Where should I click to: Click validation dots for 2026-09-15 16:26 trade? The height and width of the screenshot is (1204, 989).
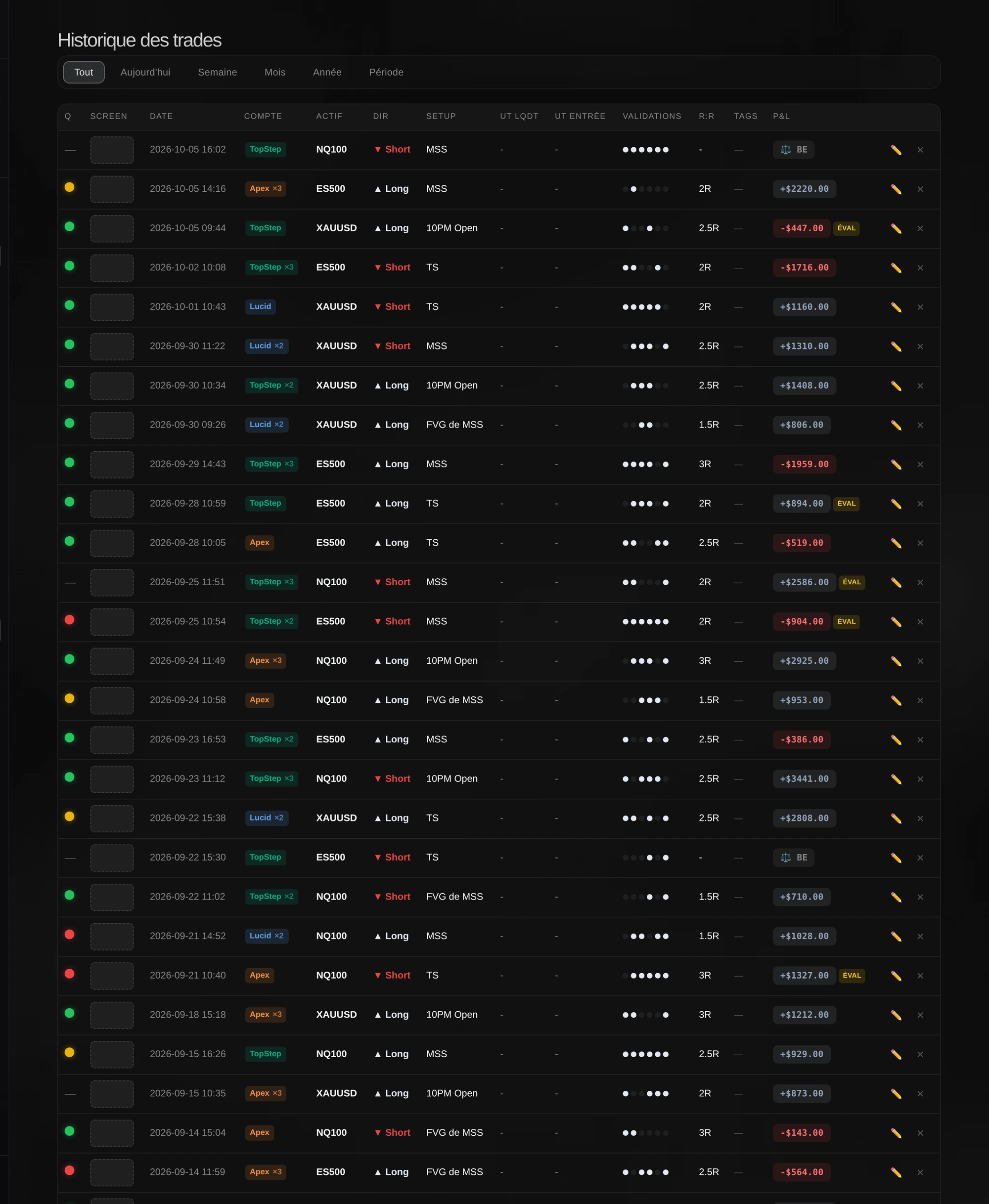pos(645,1054)
